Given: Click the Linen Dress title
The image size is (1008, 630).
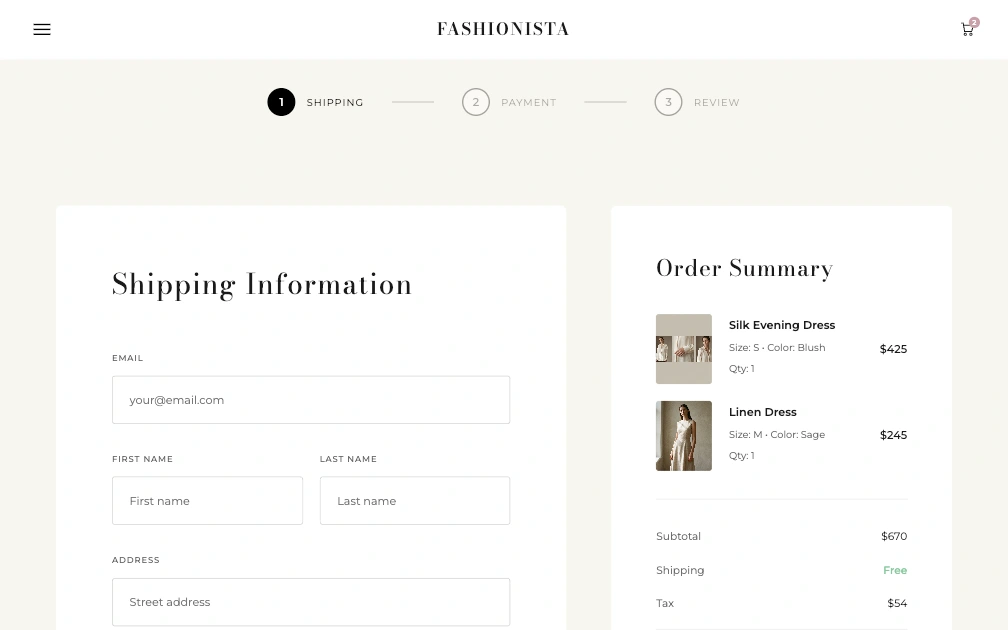Looking at the screenshot, I should pyautogui.click(x=763, y=412).
